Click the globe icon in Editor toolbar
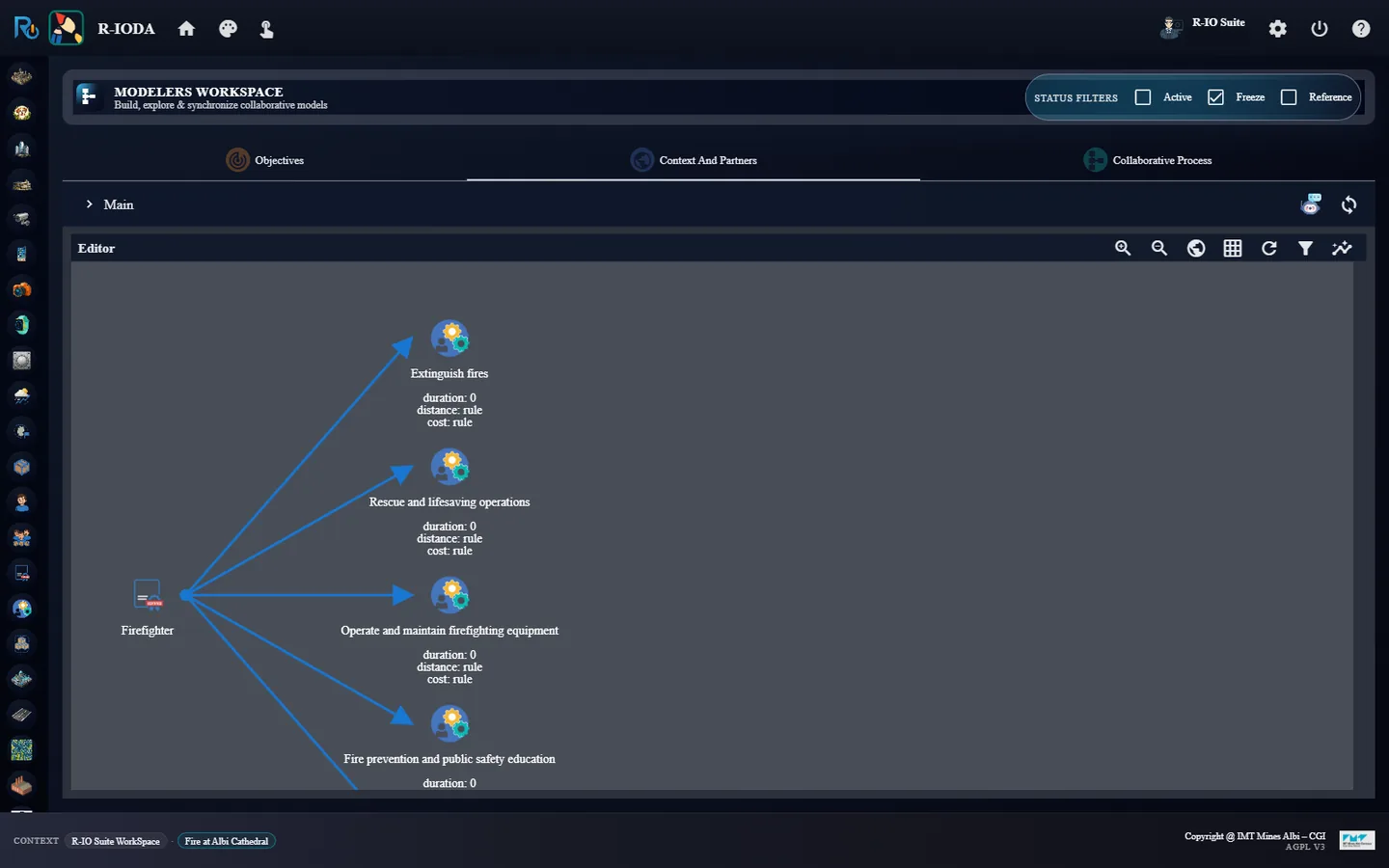Screen dimensions: 1389x868 coord(1196,248)
